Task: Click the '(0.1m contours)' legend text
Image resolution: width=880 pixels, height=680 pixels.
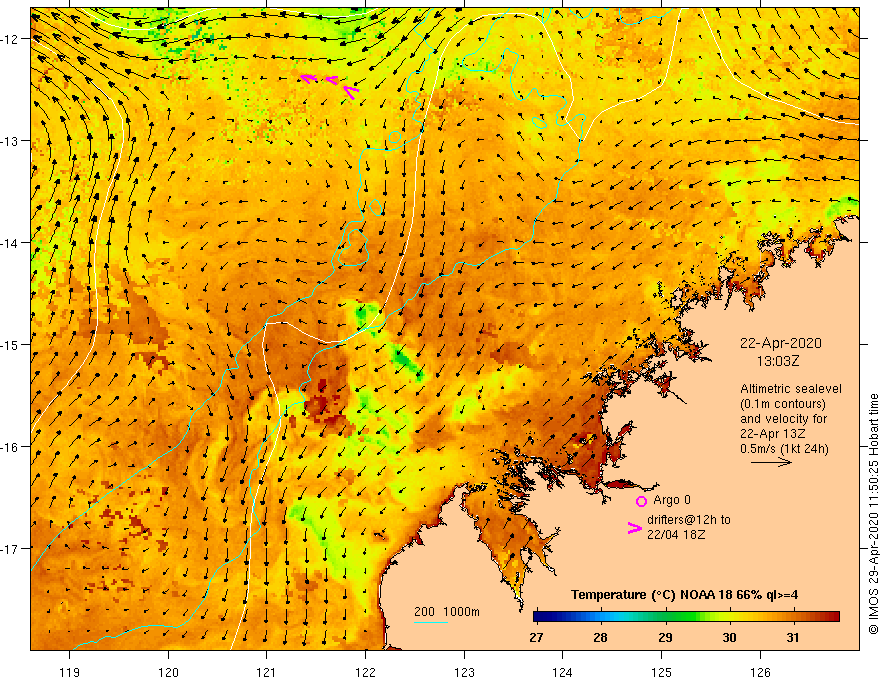Action: tap(783, 404)
